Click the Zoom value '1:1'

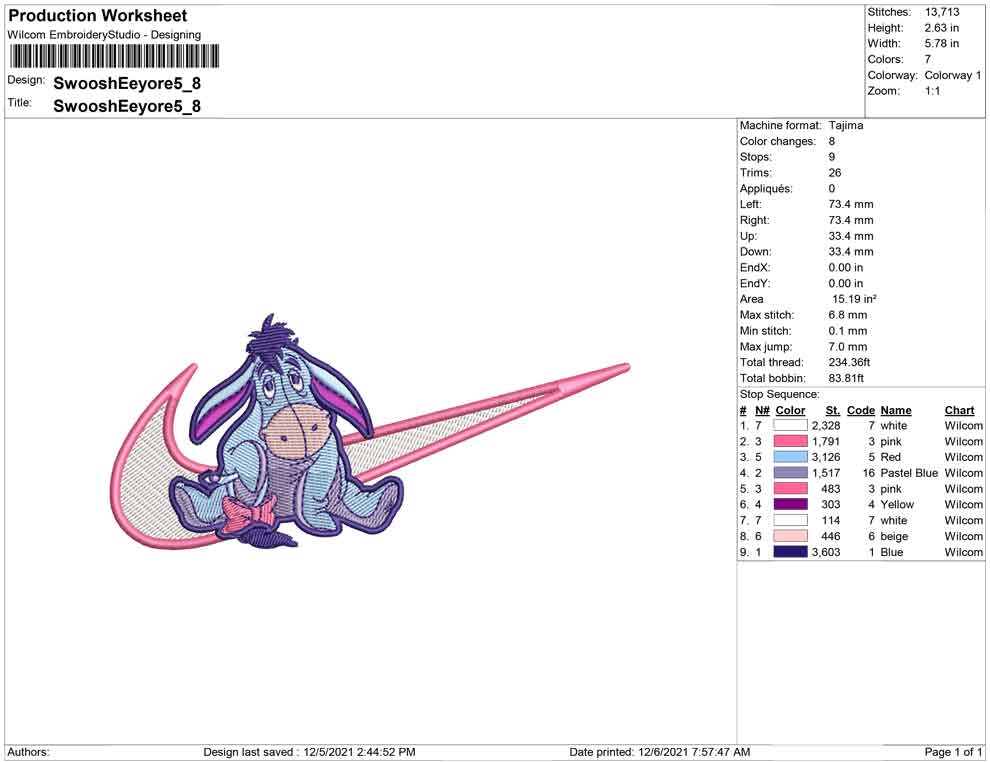(933, 91)
